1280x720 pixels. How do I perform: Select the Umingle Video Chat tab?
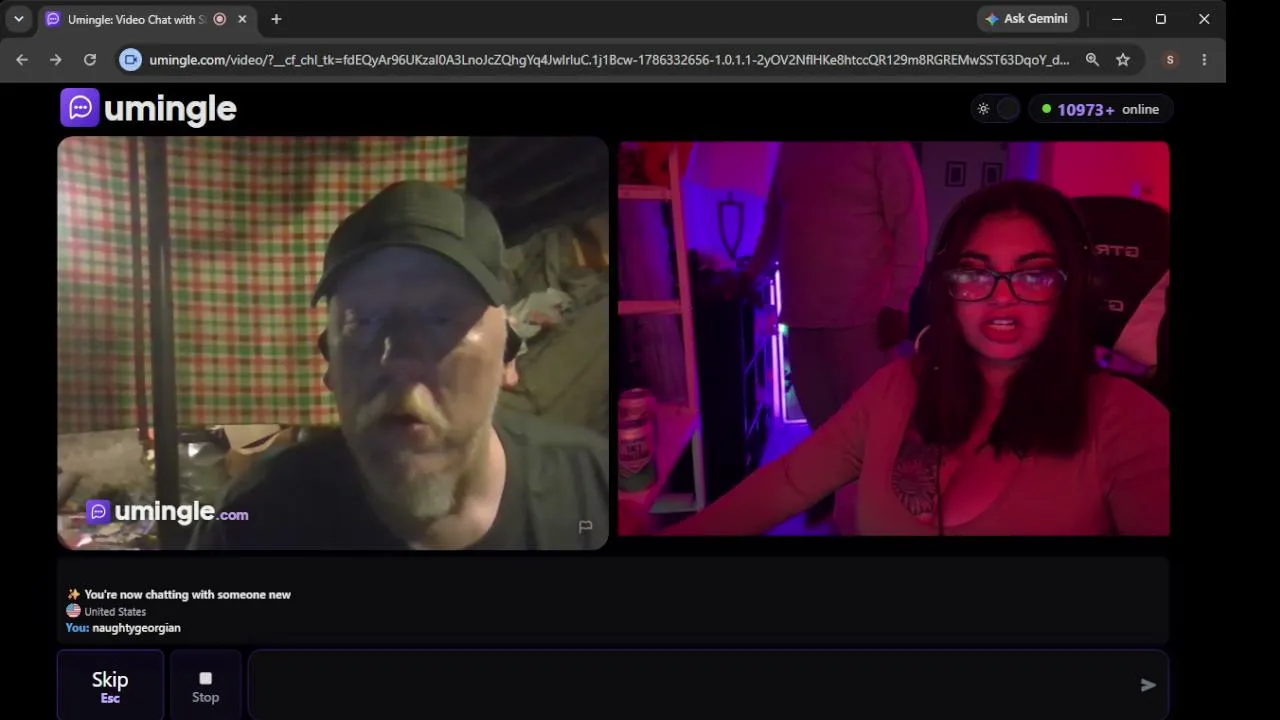click(x=146, y=19)
